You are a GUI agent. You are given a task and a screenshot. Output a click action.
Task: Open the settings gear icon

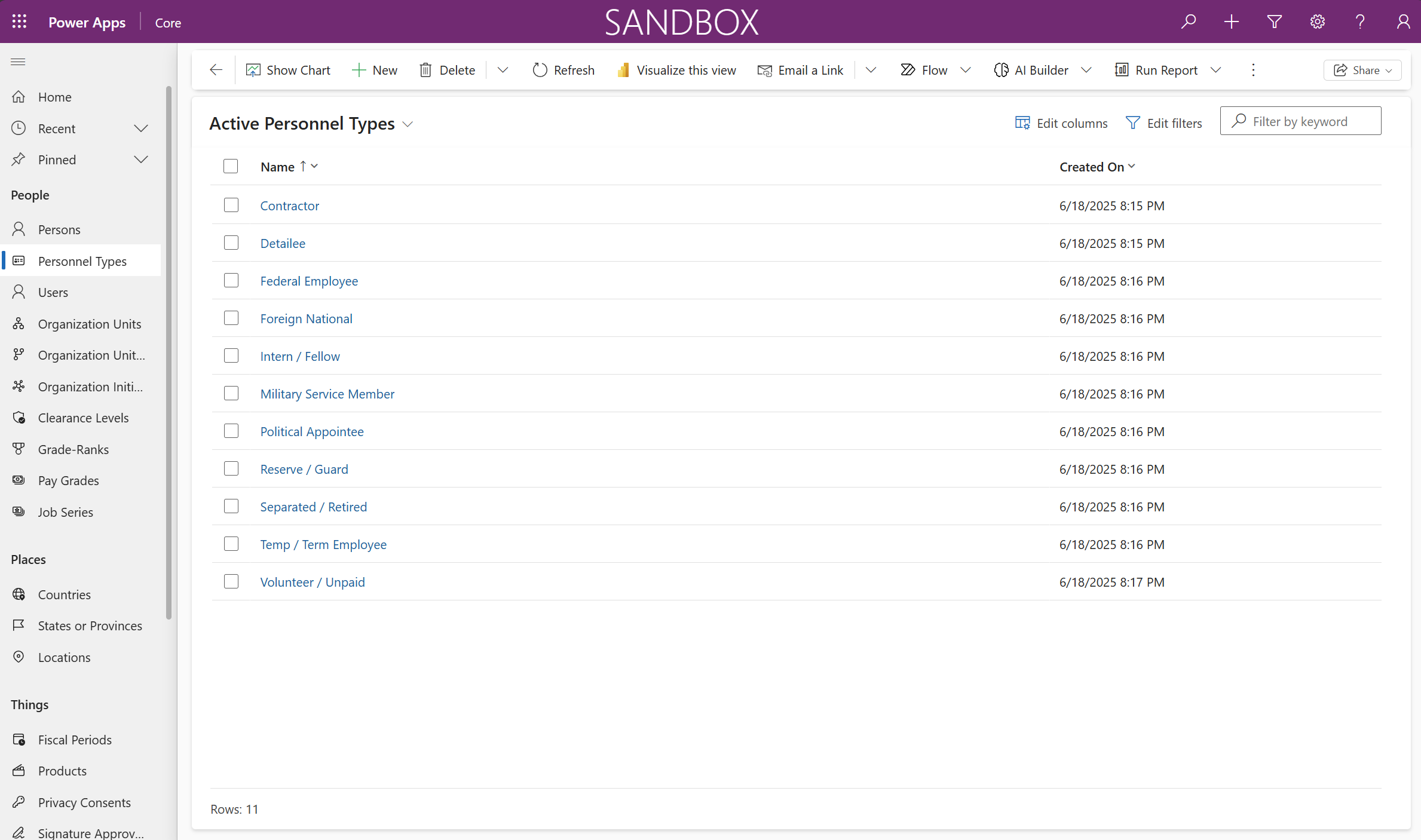click(x=1318, y=22)
